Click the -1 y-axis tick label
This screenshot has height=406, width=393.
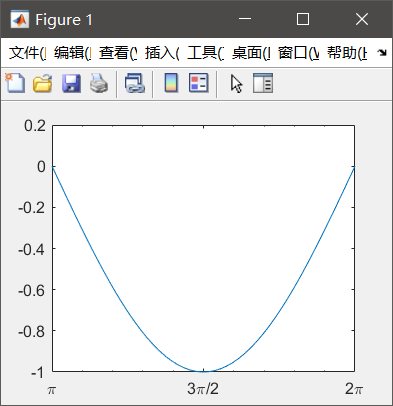point(37,373)
